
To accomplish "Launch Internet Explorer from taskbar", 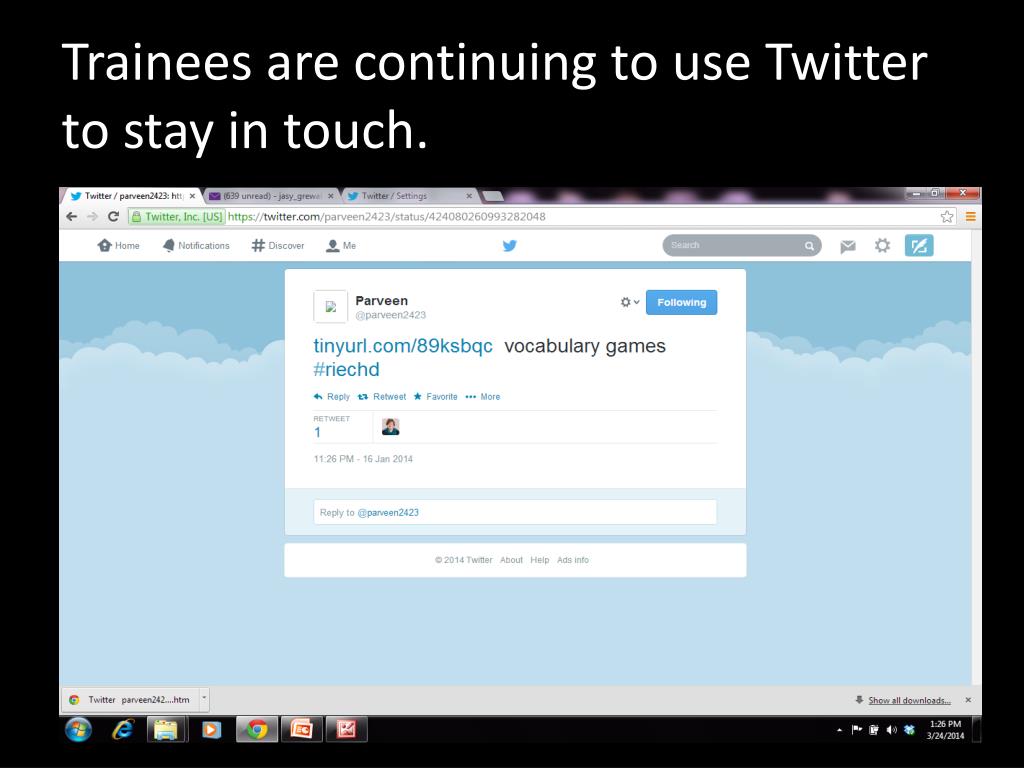I will (123, 729).
